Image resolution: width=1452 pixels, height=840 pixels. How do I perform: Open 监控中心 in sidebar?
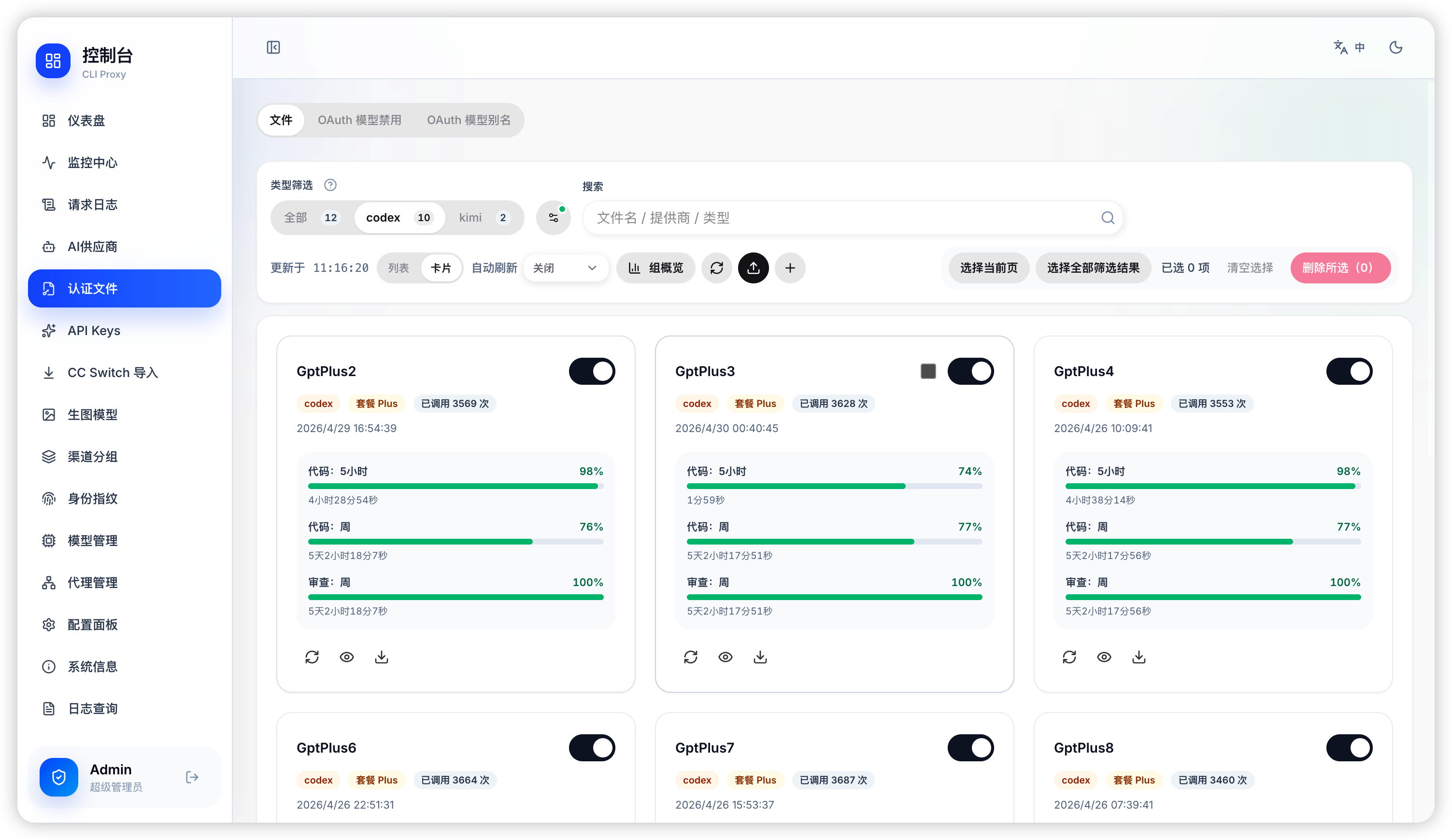125,162
